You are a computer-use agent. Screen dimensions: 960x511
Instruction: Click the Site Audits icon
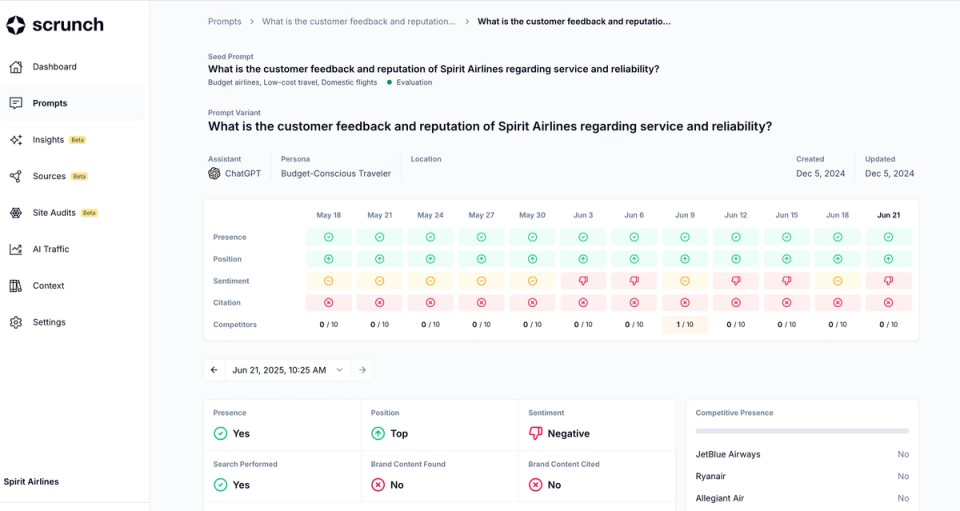16,213
